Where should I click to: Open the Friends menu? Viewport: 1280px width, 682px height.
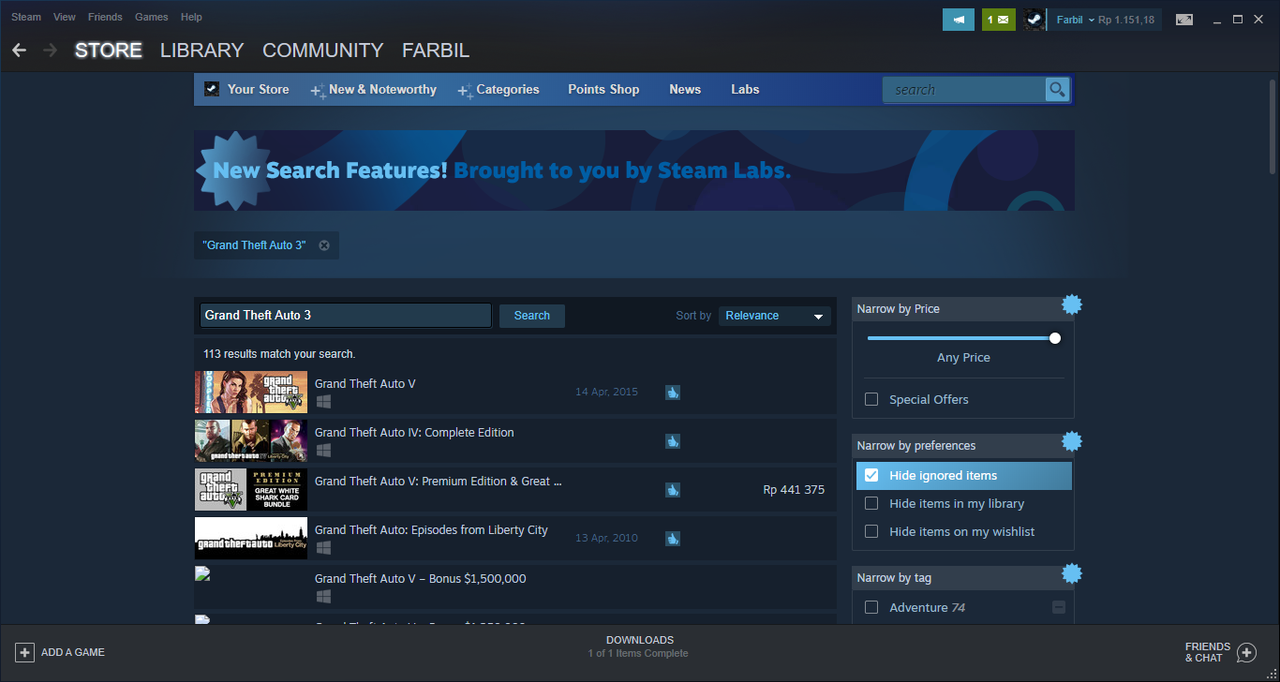[x=105, y=17]
